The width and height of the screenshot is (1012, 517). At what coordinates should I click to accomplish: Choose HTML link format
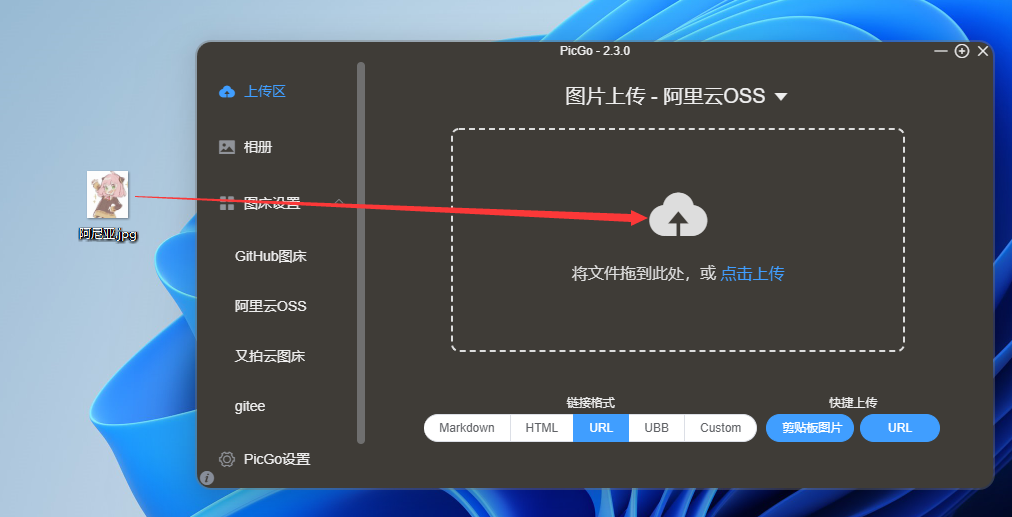pyautogui.click(x=541, y=428)
